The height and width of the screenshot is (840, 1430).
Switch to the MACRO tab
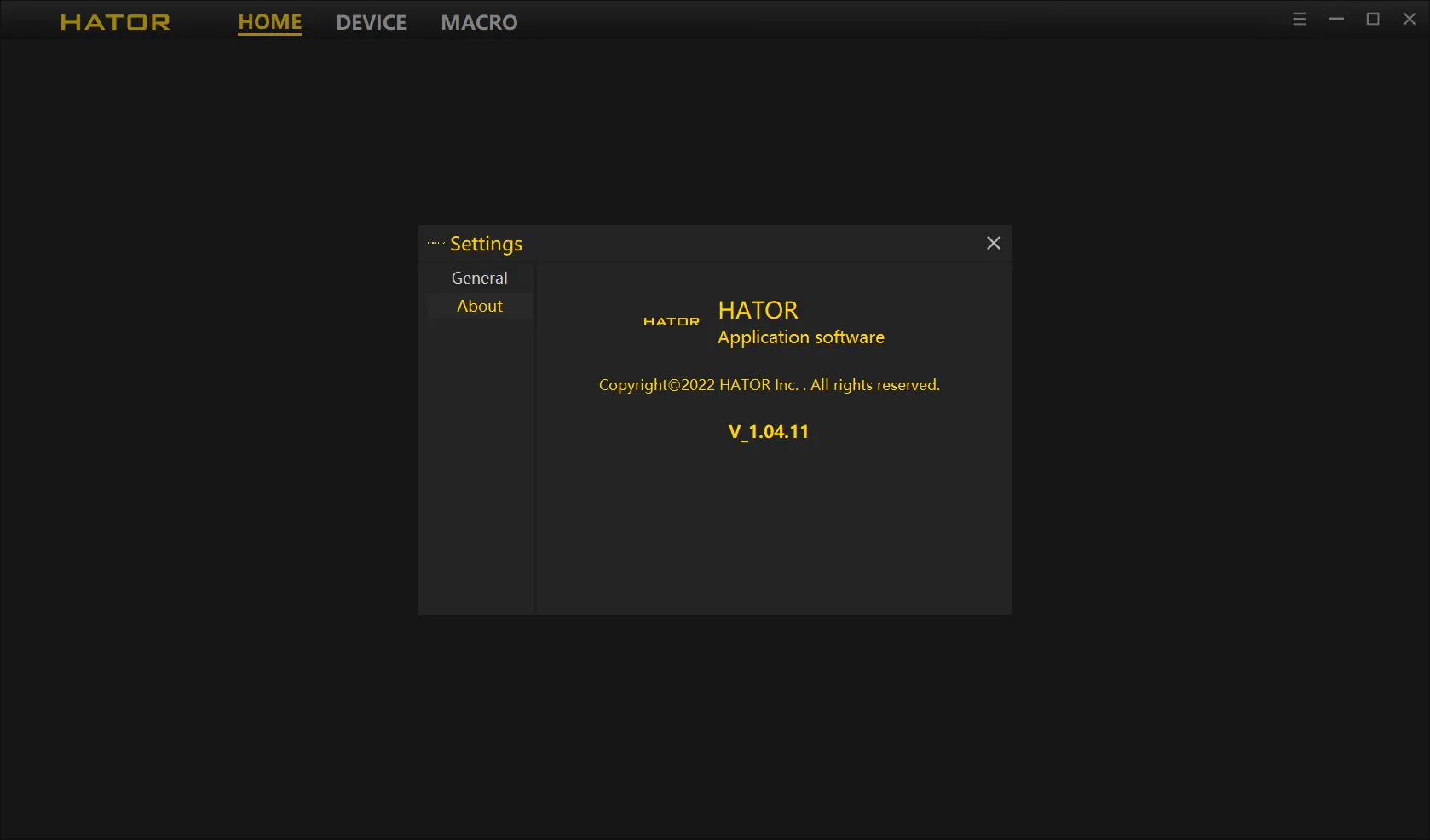[479, 22]
